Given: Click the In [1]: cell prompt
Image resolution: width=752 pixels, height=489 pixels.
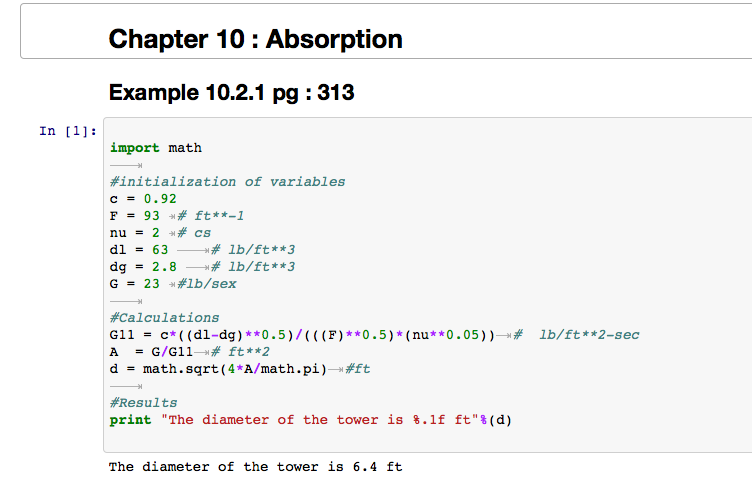Looking at the screenshot, I should click(68, 131).
